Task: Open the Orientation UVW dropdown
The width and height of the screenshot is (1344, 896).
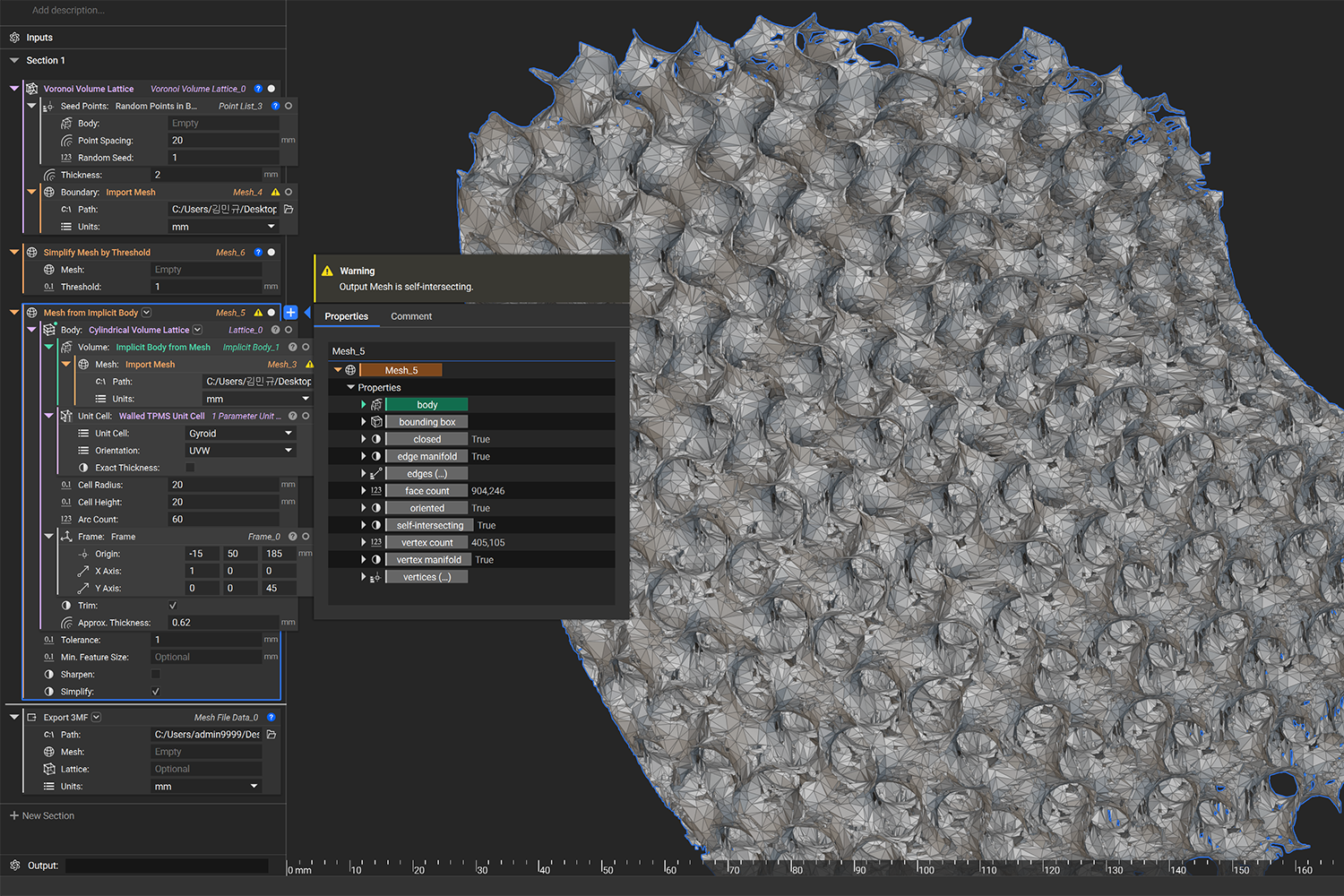Action: pyautogui.click(x=240, y=451)
